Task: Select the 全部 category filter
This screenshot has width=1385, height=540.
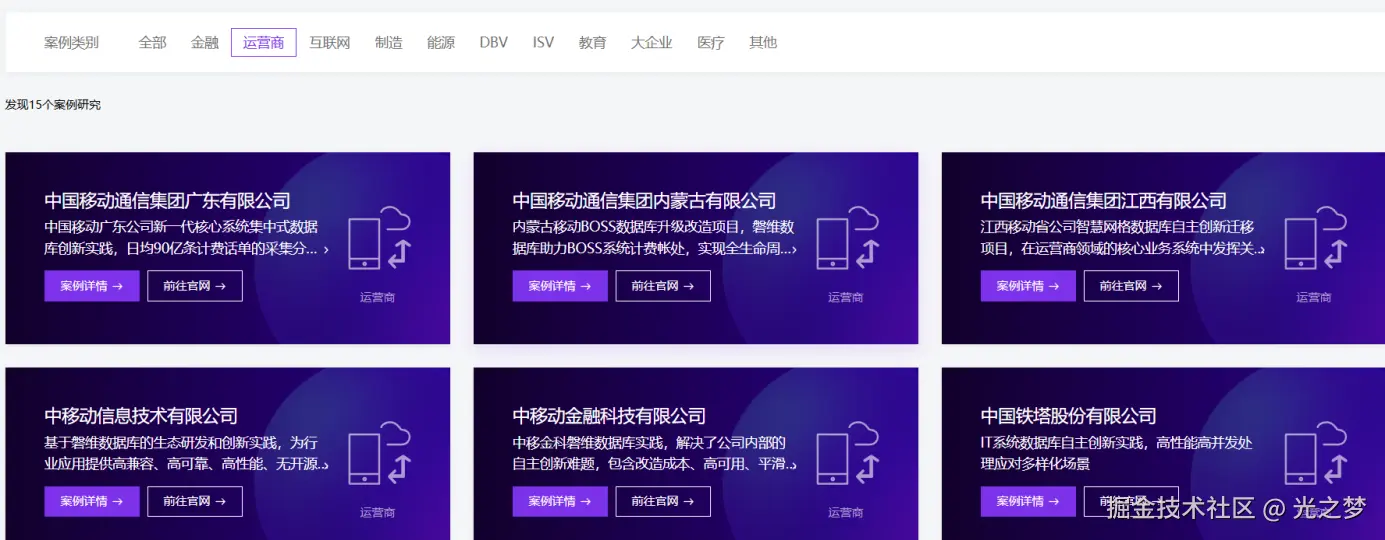Action: coord(153,43)
